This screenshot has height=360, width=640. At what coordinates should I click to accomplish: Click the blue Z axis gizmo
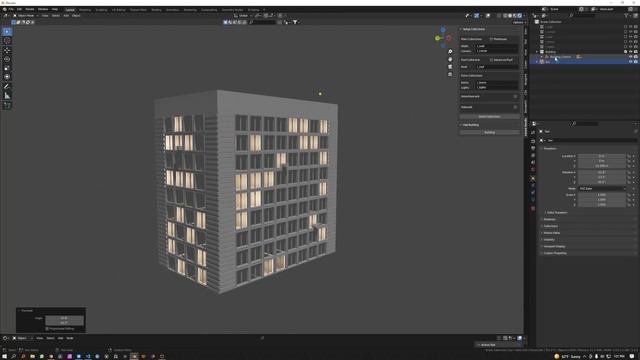443,30
